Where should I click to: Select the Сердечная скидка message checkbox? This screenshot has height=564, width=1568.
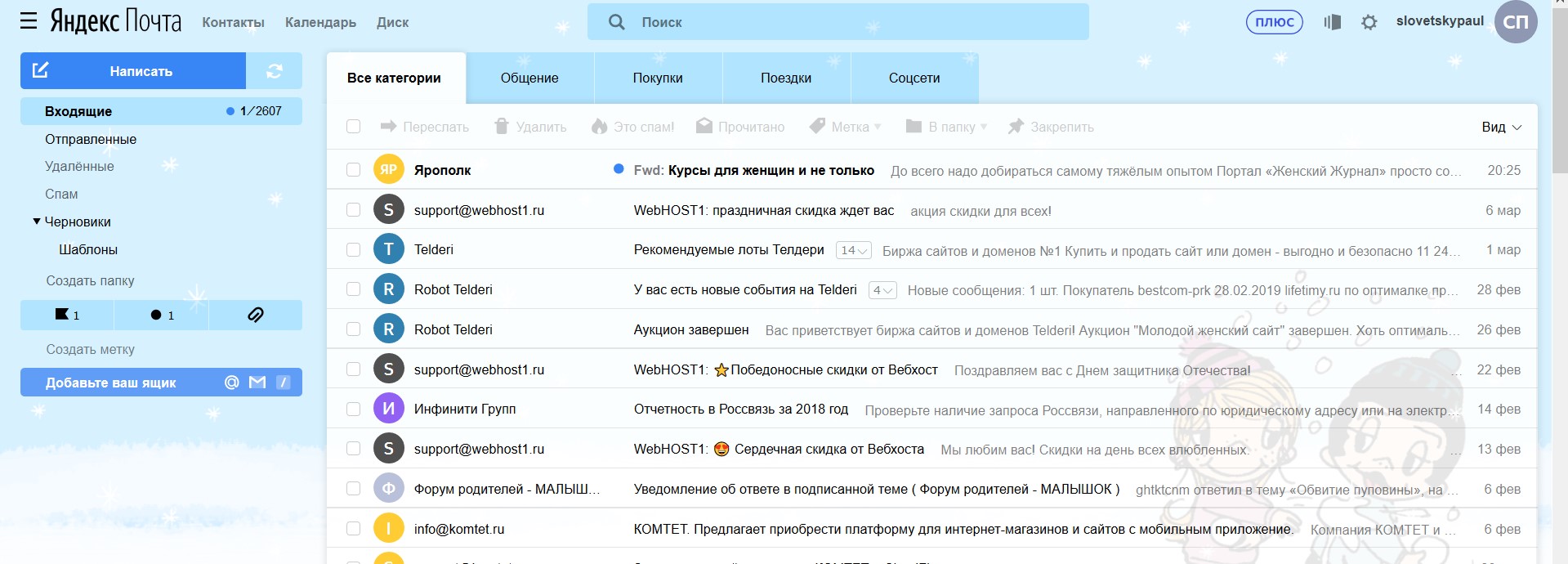pyautogui.click(x=353, y=449)
